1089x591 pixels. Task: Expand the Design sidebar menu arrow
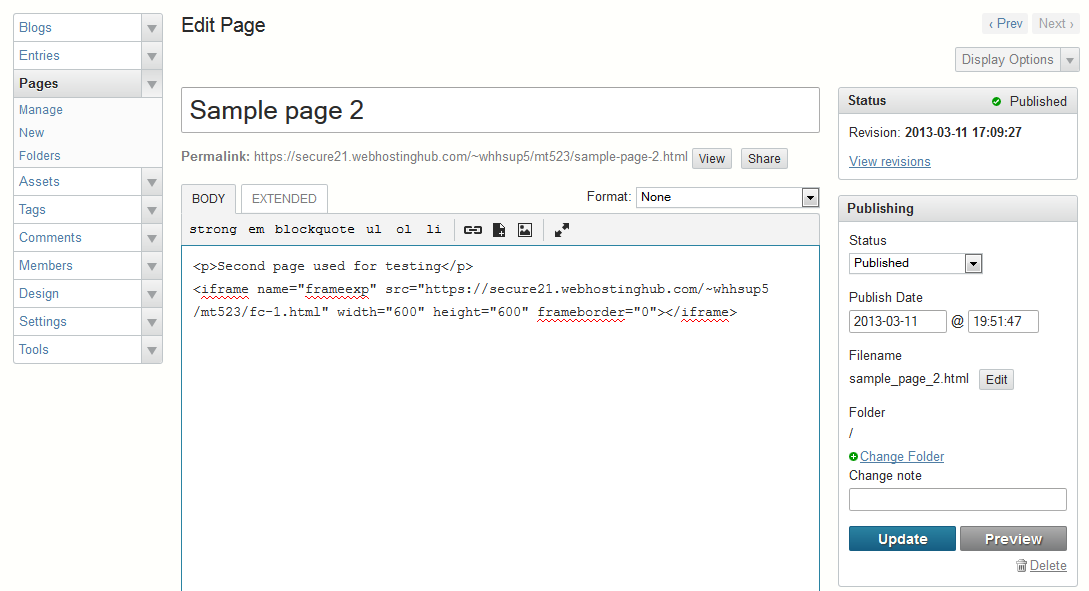pos(151,294)
